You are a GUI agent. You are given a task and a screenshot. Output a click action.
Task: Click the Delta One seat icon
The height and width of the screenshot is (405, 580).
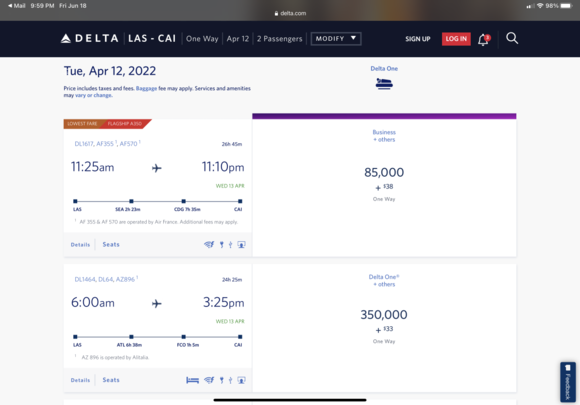tap(384, 84)
